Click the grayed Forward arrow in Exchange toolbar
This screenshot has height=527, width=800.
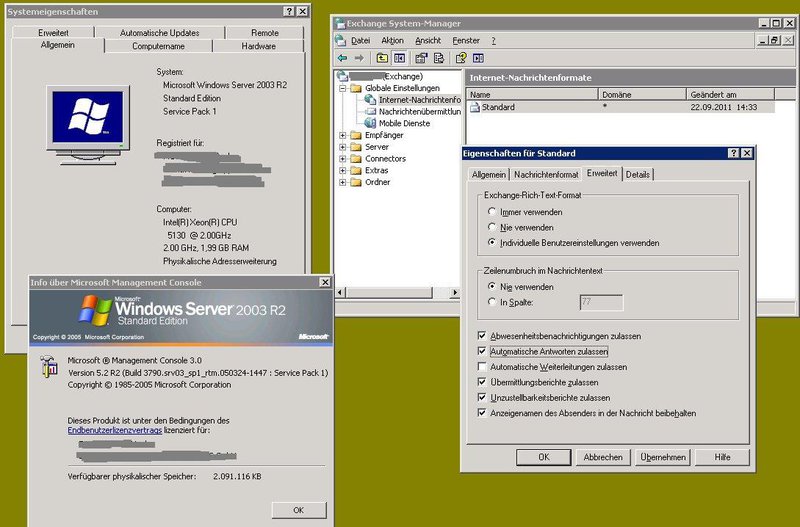pos(359,58)
